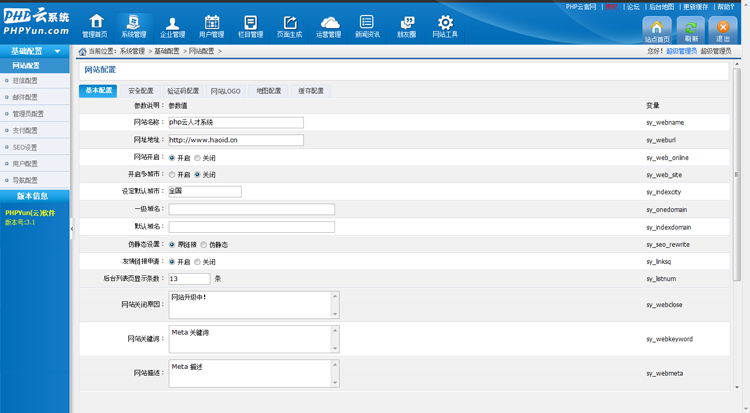Click the 刷新 green refresh button
Image resolution: width=750 pixels, height=413 pixels.
point(691,30)
